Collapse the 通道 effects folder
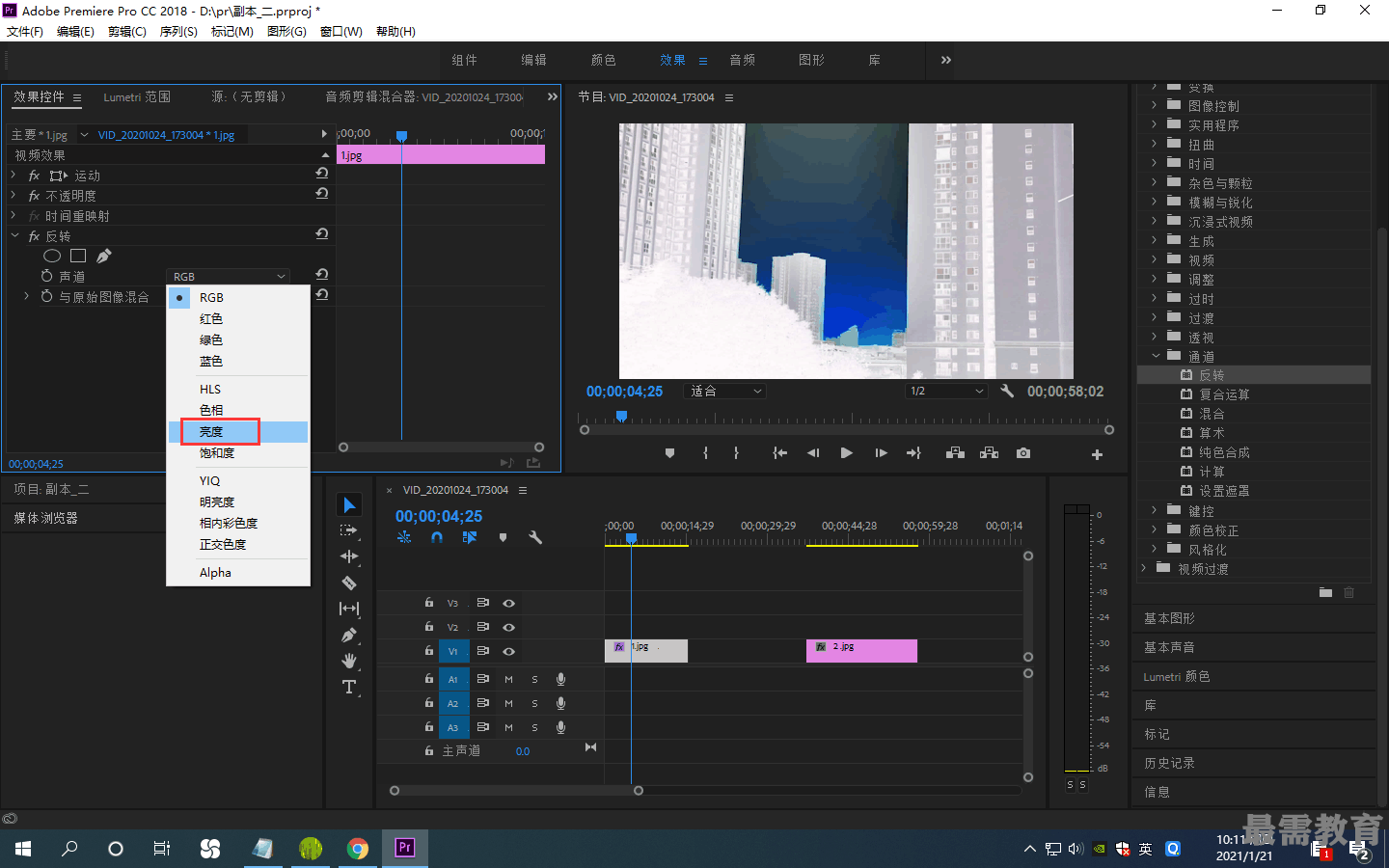Screen dimensions: 1389x868 coord(1155,356)
